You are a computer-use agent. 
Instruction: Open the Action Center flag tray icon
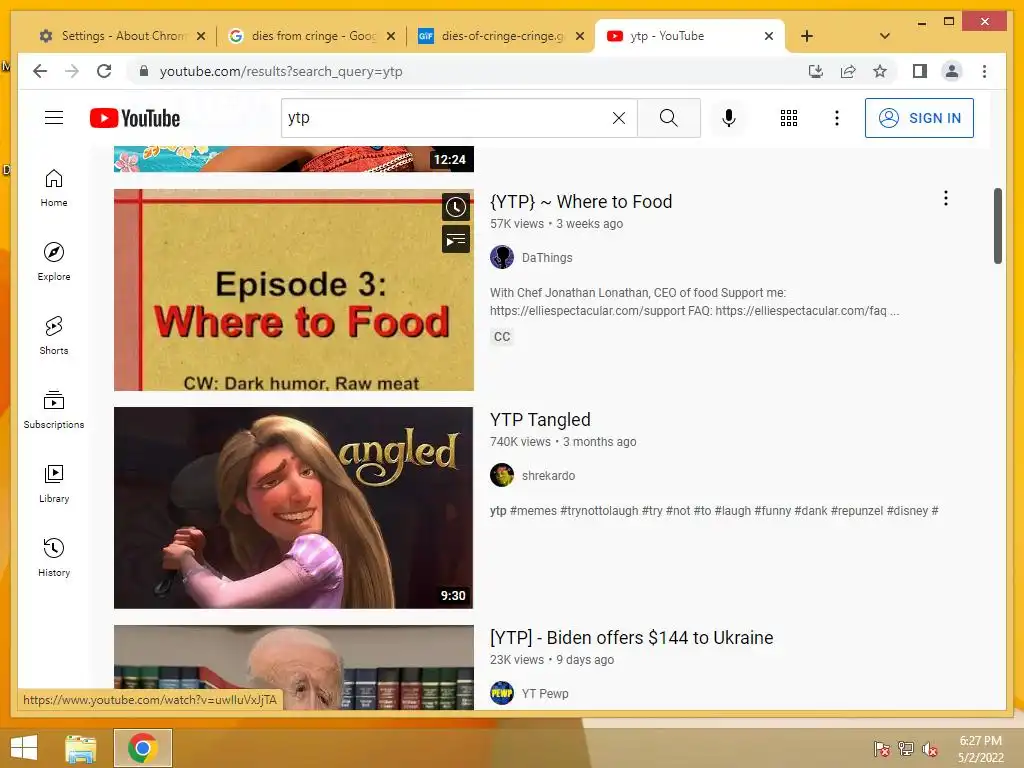point(882,749)
